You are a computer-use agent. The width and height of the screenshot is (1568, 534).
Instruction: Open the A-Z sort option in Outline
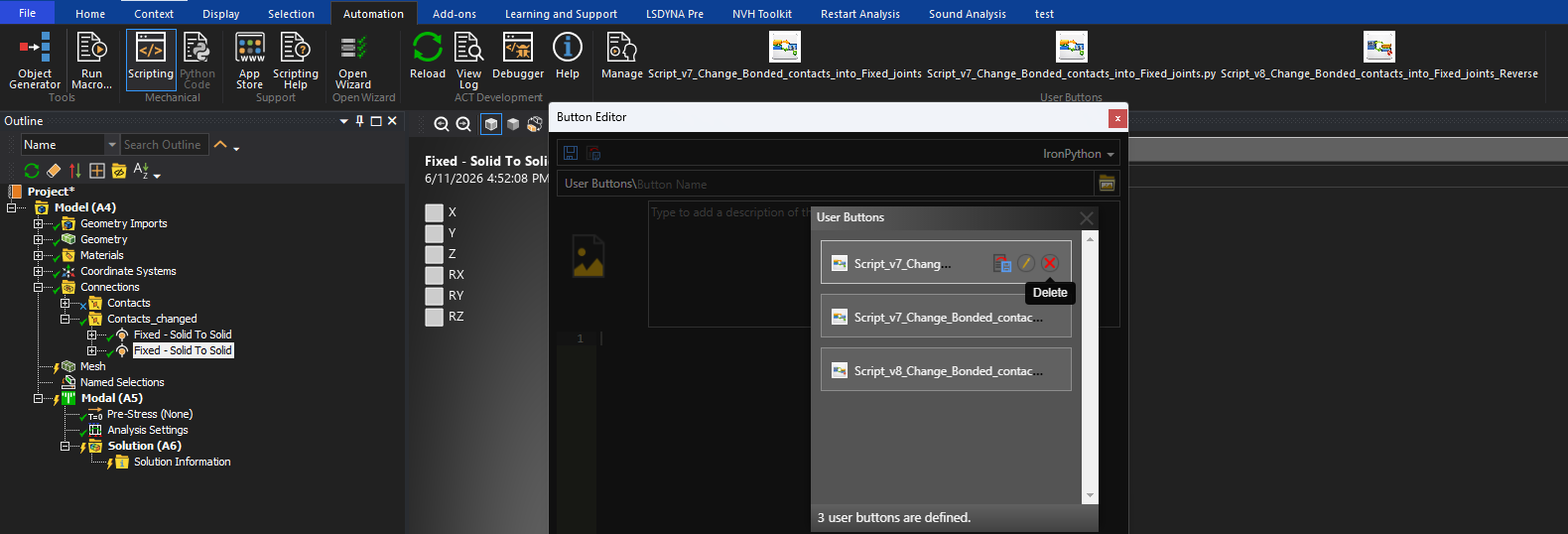[145, 171]
